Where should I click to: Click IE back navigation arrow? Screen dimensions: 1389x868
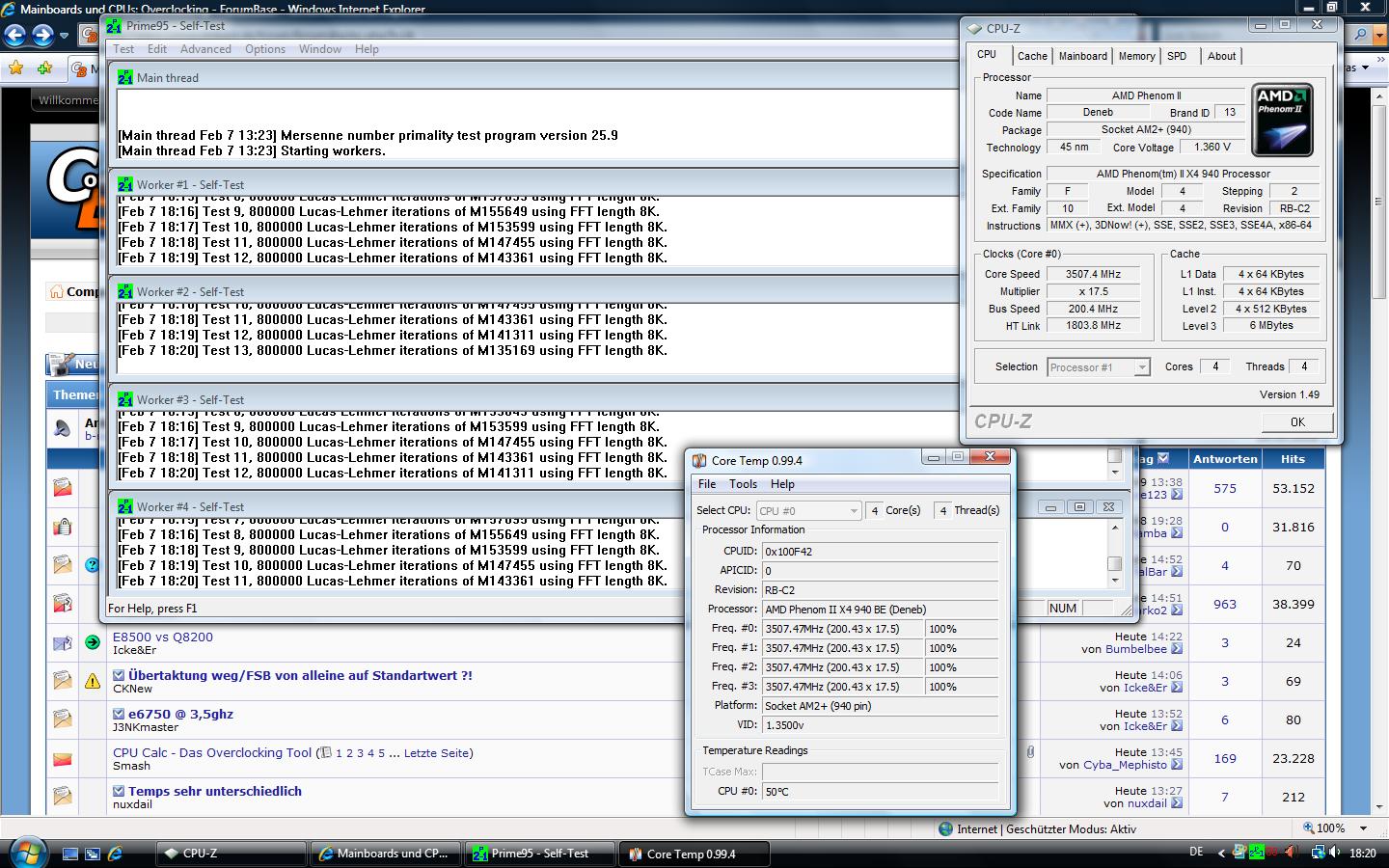(15, 36)
